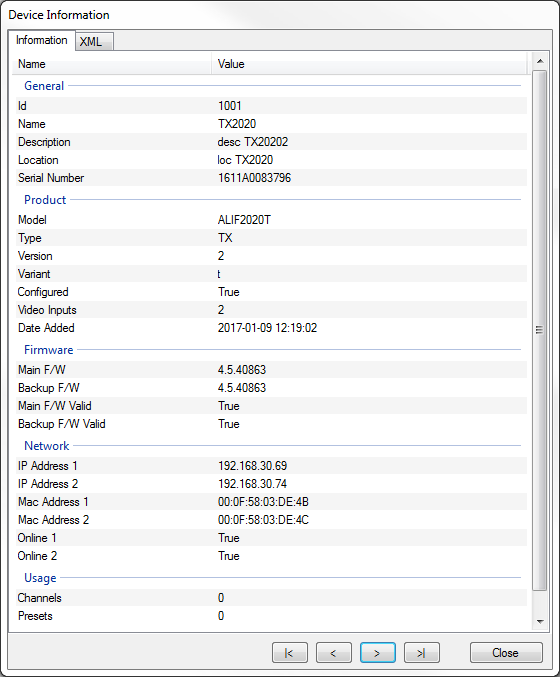Go to the next device record
This screenshot has width=560, height=677.
[377, 652]
